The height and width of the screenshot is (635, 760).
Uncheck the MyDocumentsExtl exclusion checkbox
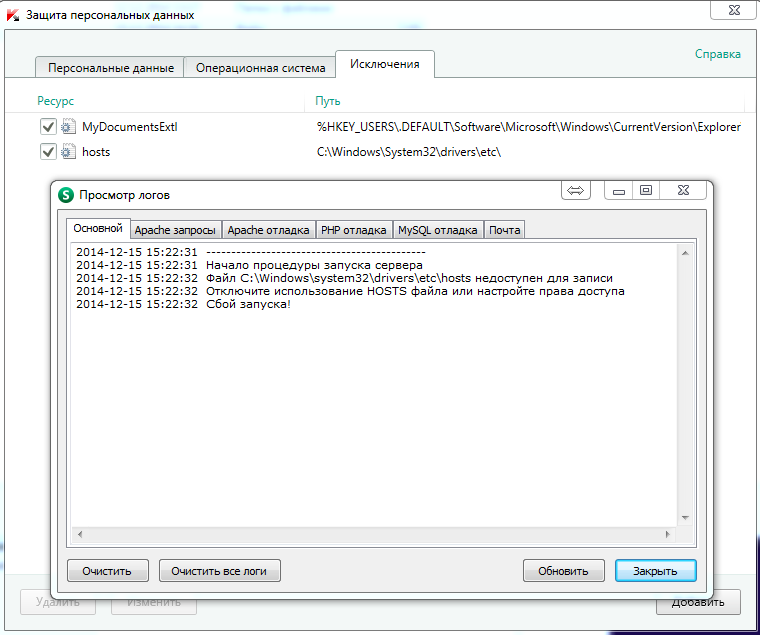pos(47,127)
